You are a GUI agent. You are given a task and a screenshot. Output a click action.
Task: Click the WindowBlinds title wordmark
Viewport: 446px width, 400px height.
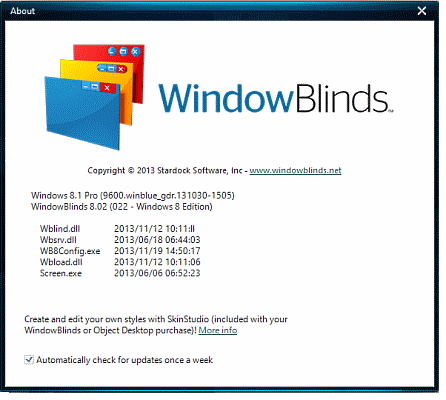(276, 98)
